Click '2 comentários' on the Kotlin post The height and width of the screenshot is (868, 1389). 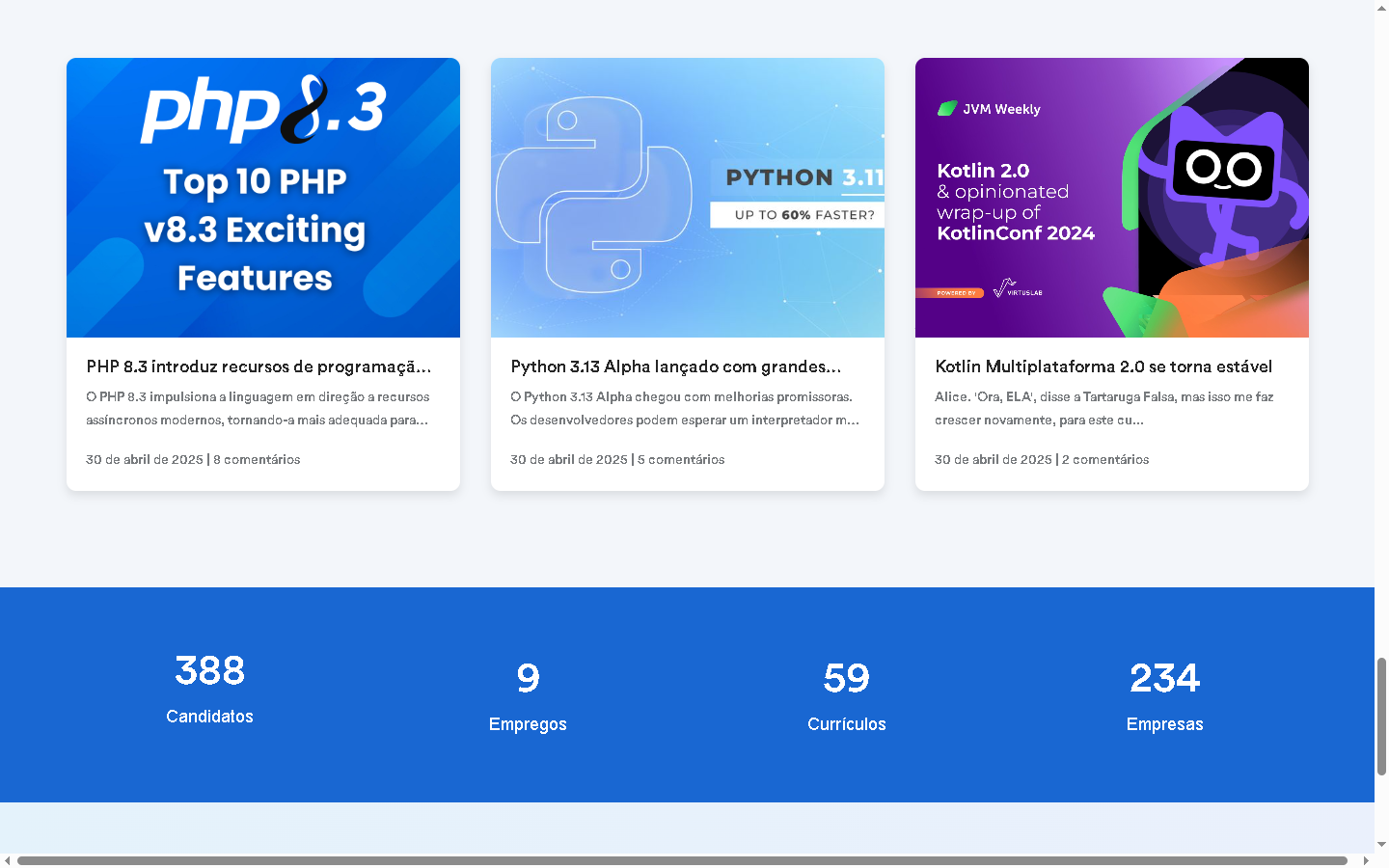point(1105,460)
